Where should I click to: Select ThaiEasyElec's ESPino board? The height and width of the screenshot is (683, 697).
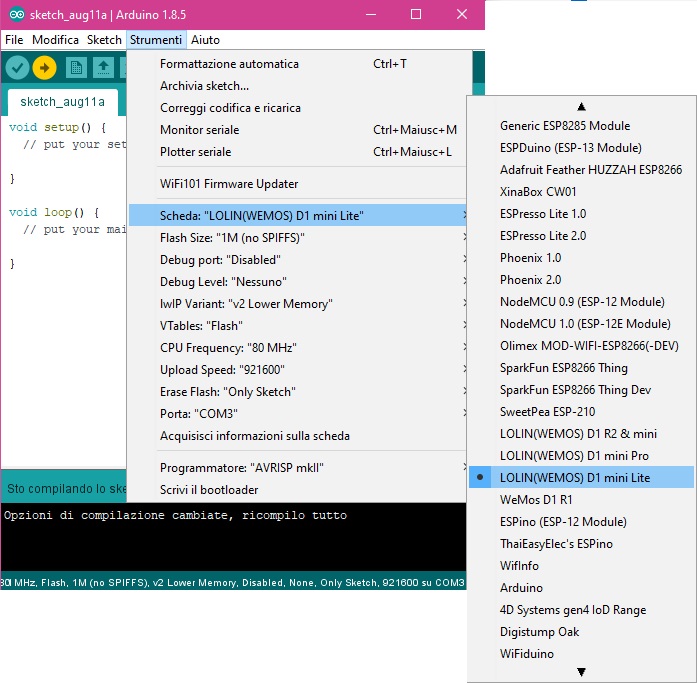(581, 543)
